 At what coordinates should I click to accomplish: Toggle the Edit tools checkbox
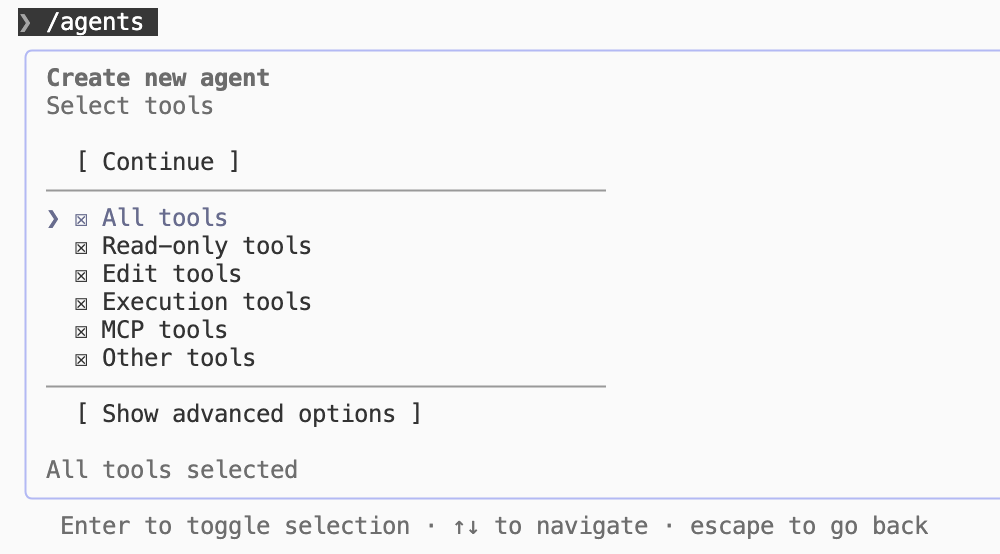point(81,276)
